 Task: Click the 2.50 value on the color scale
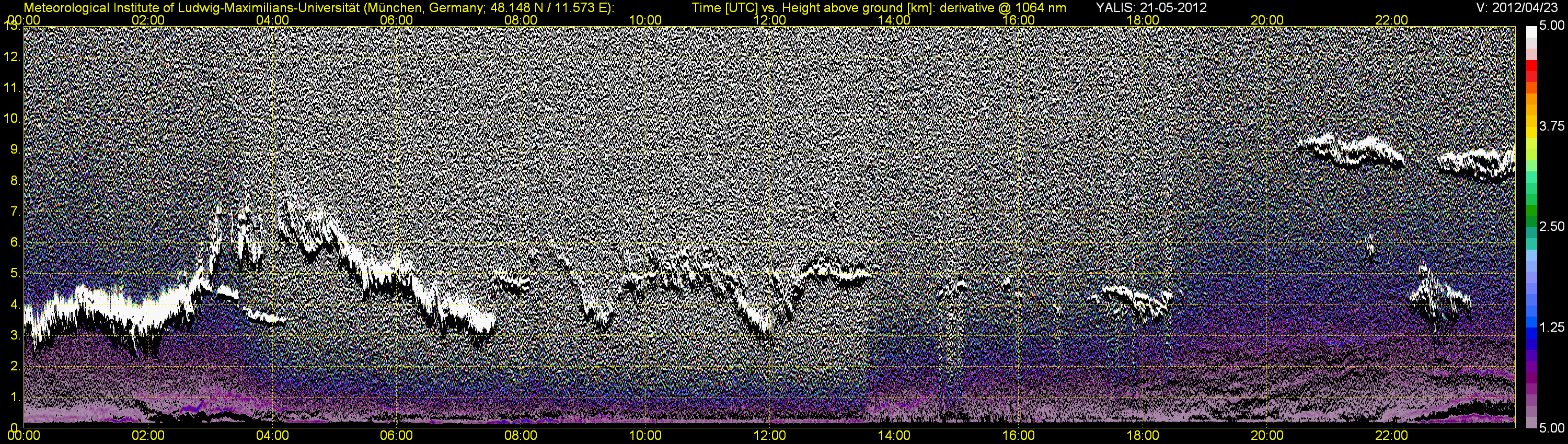point(1552,226)
